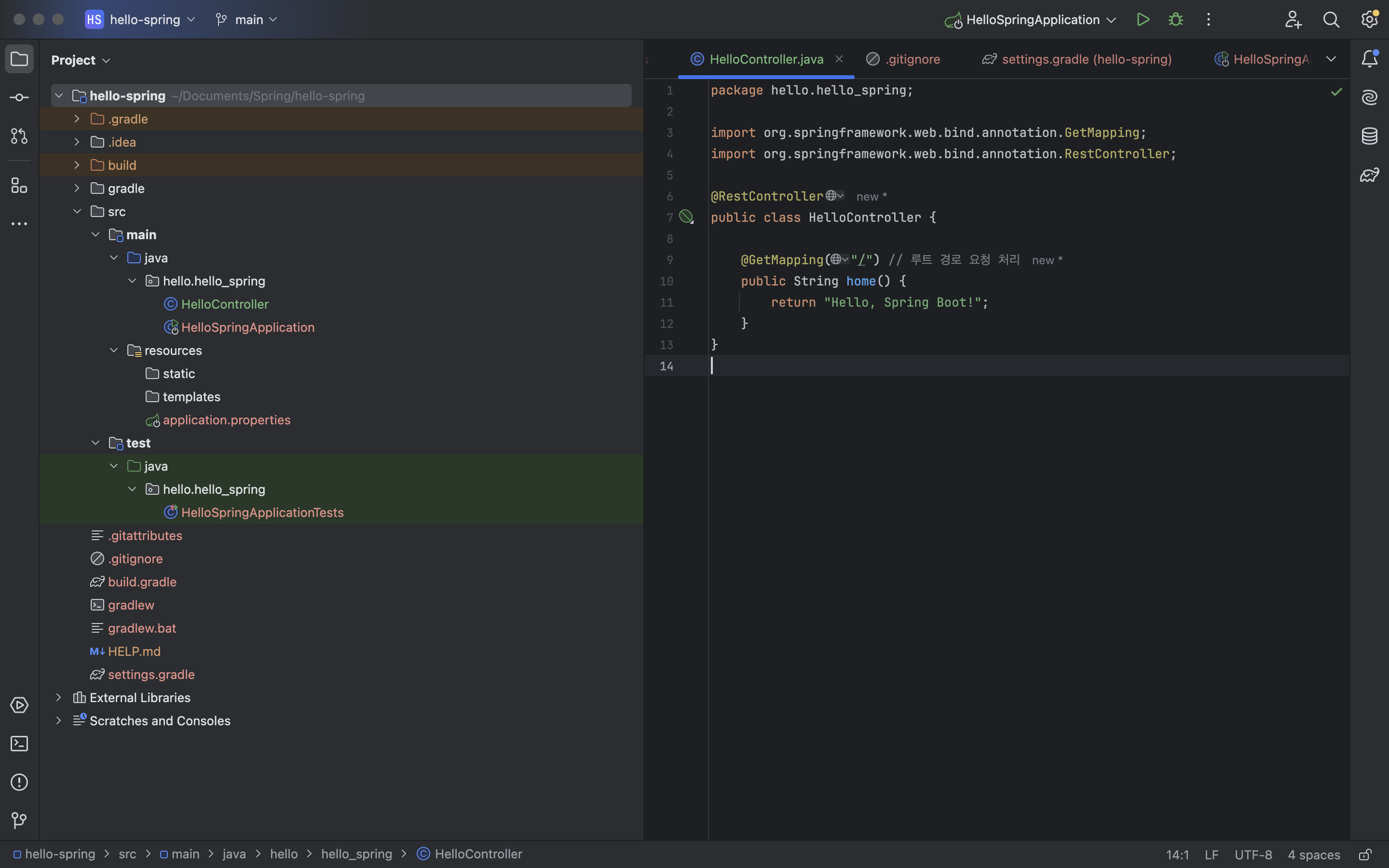Debug HelloSpringApplication with bug icon
This screenshot has width=1389, height=868.
coord(1175,19)
